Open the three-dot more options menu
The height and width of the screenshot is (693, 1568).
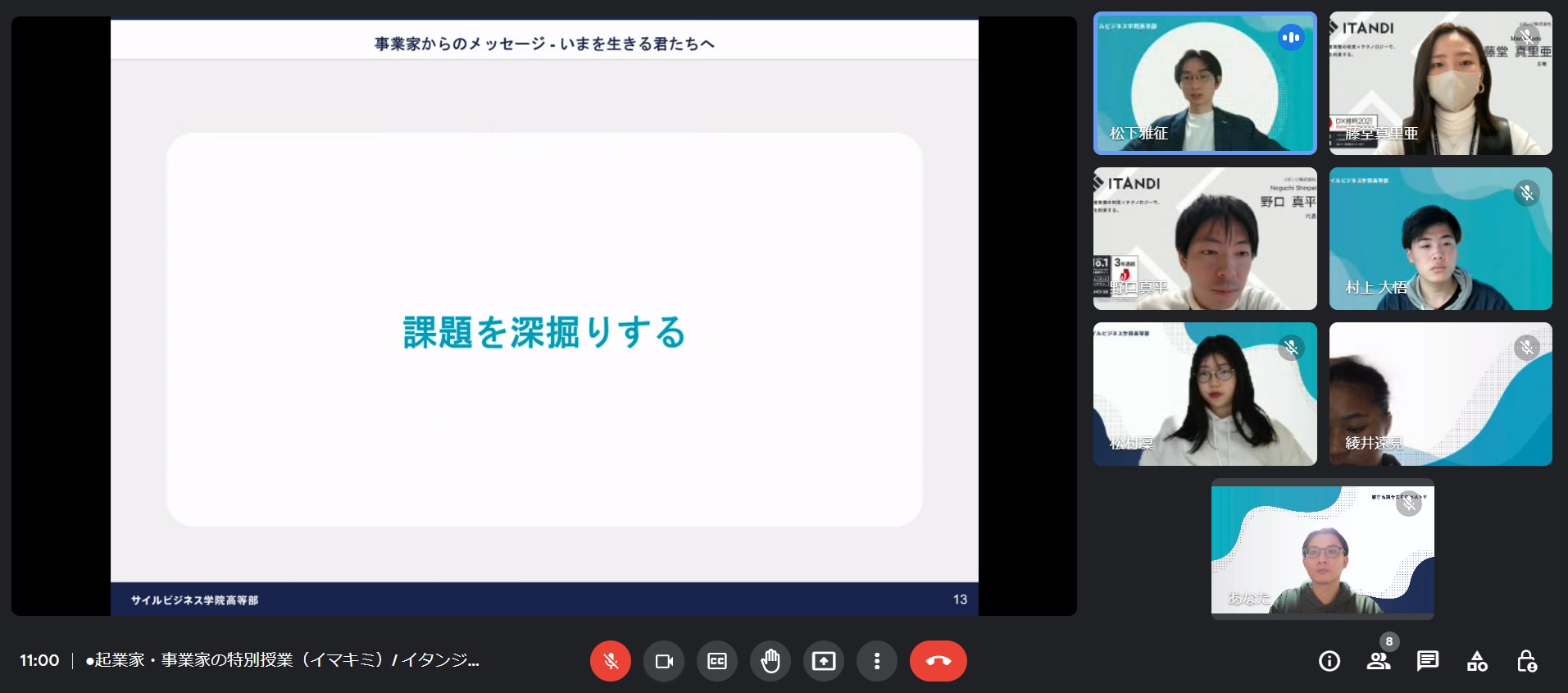coord(877,661)
